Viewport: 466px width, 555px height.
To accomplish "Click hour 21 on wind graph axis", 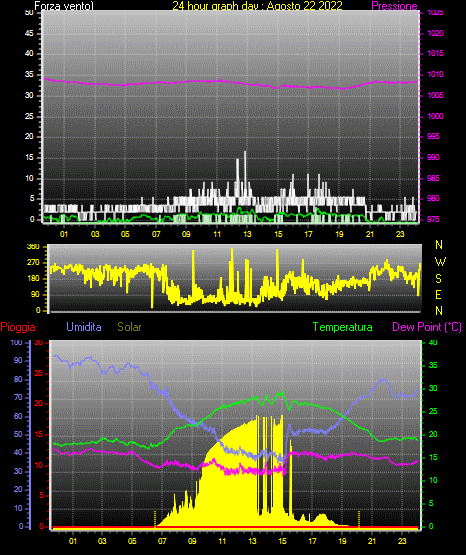I will 370,234.
